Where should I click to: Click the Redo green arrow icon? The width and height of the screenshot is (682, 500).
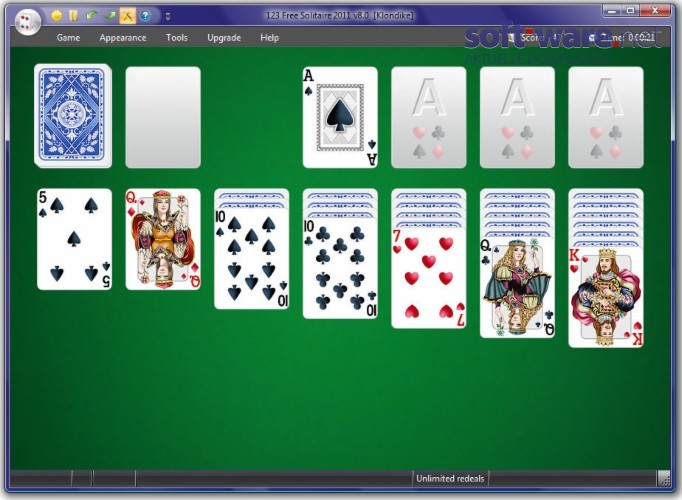(110, 16)
